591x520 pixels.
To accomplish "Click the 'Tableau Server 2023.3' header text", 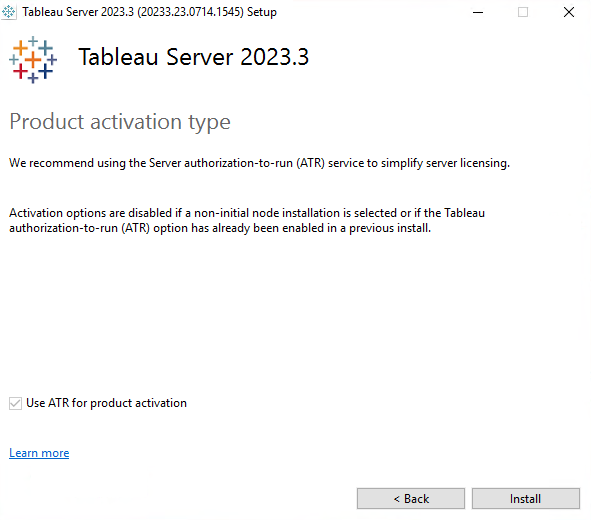I will [x=194, y=57].
